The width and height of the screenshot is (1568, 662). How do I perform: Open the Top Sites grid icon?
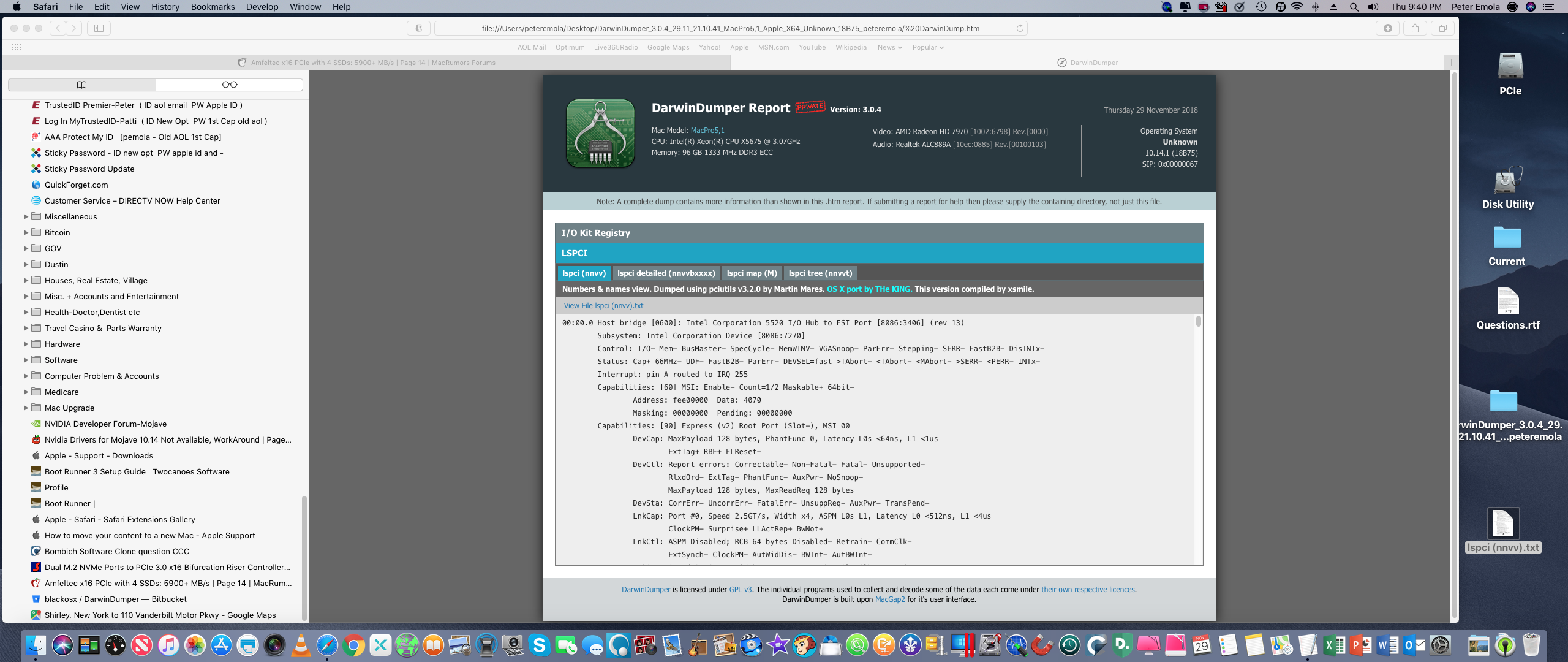coord(17,47)
